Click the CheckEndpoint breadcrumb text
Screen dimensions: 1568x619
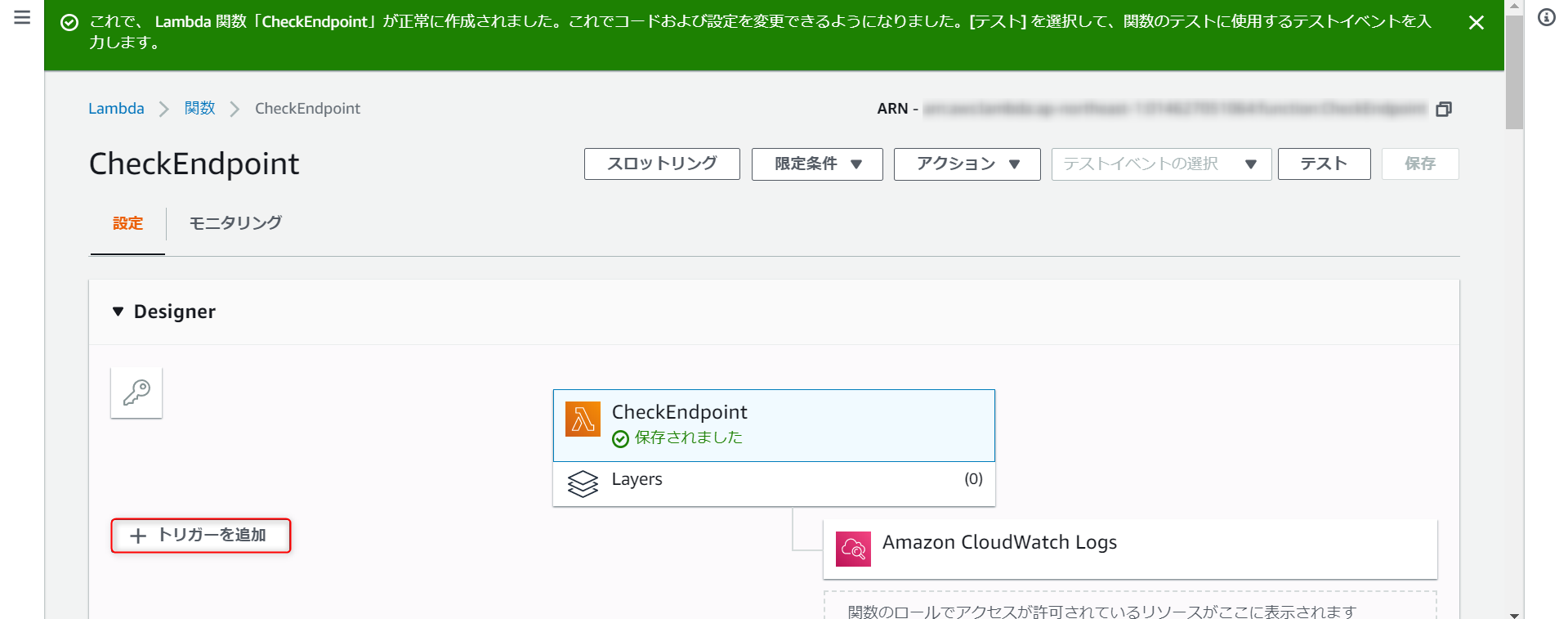click(307, 108)
